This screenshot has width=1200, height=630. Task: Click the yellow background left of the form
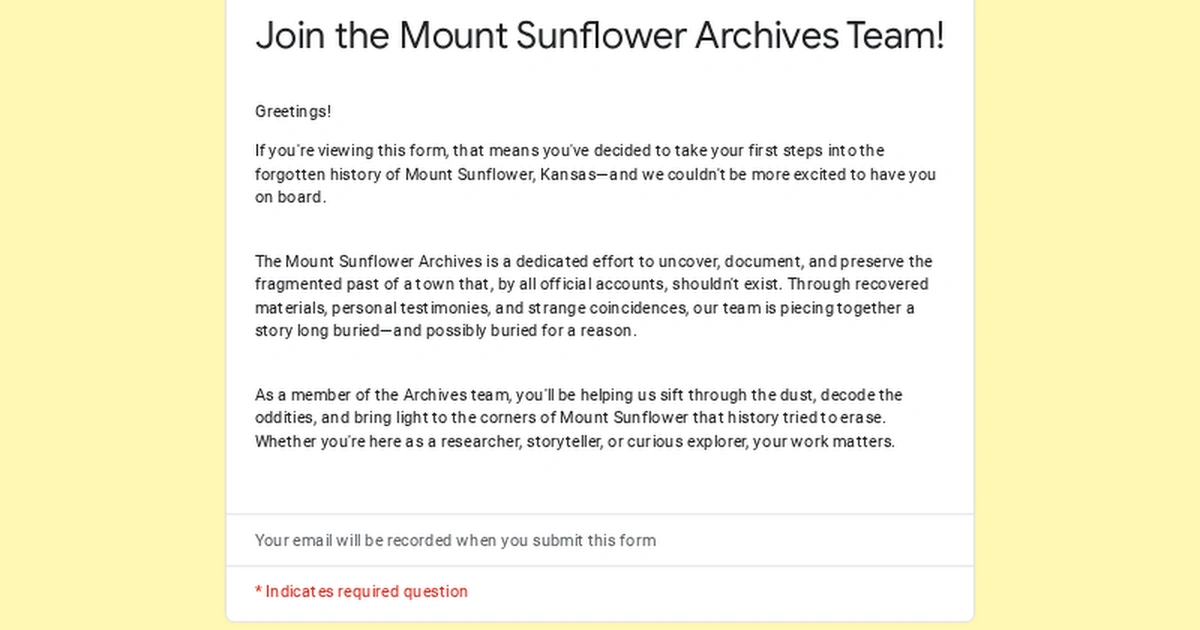point(112,315)
